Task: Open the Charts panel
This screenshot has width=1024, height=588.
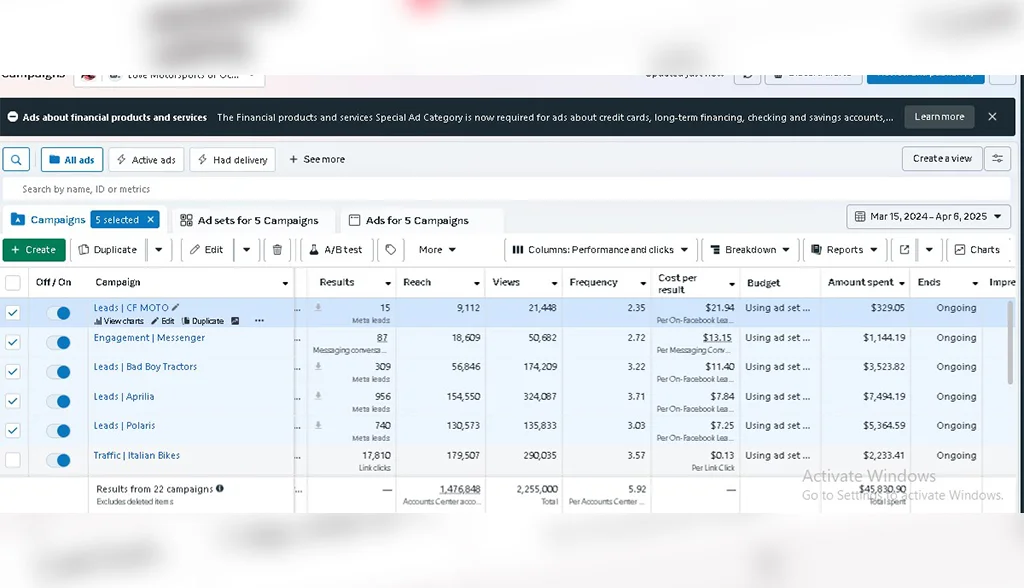Action: [976, 250]
